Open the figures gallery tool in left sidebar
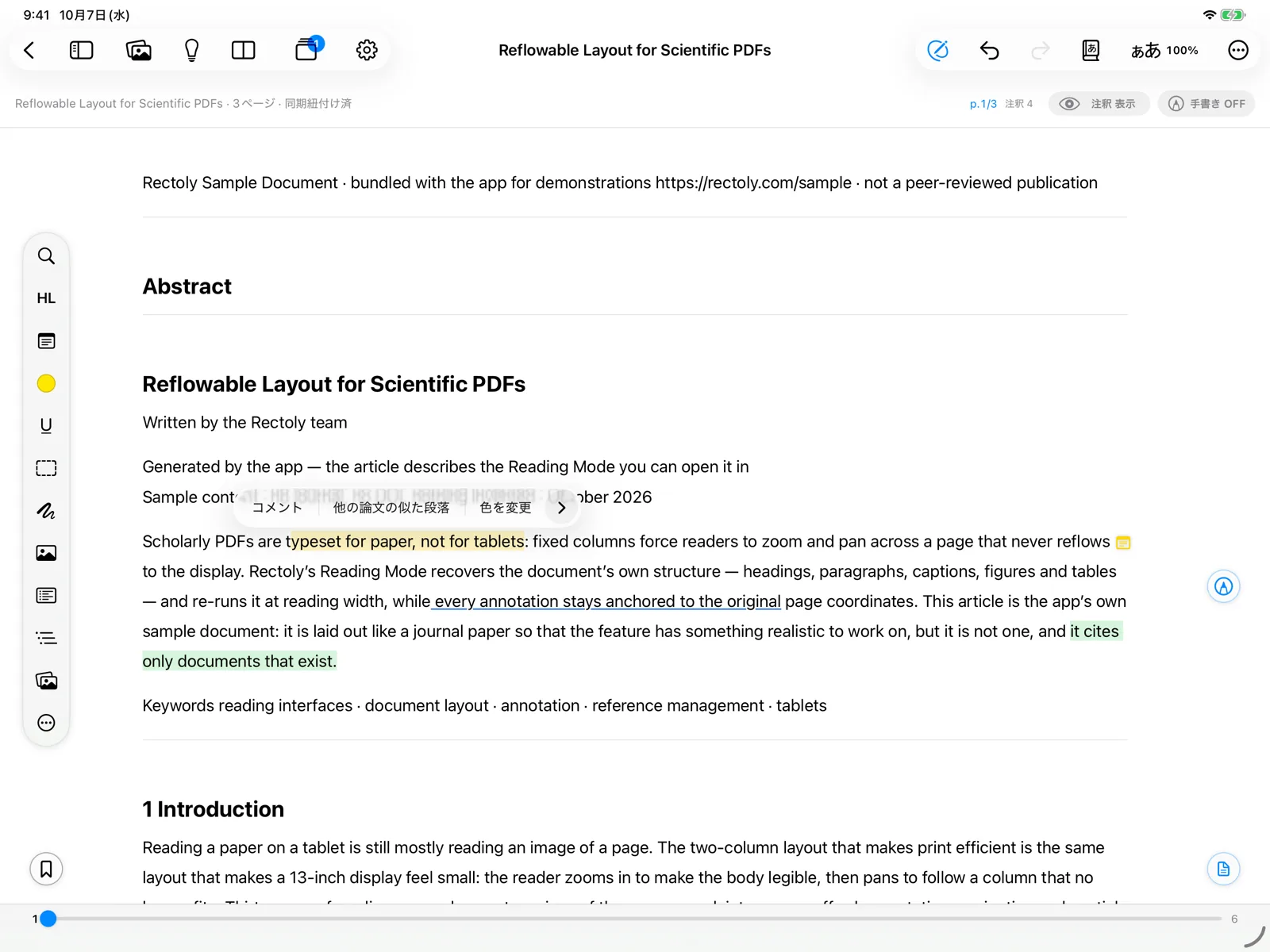This screenshot has height=952, width=1270. point(46,681)
